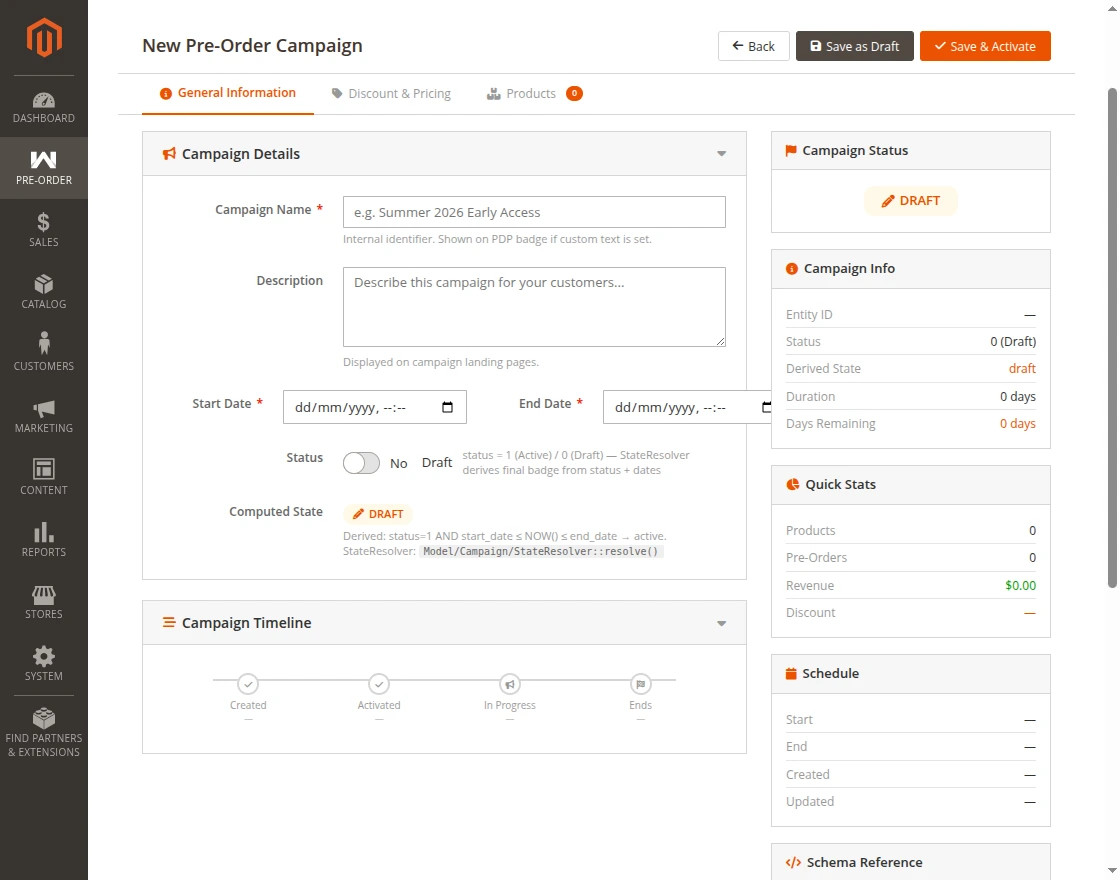1120x880 pixels.
Task: Click the Magento logo
Action: click(x=44, y=37)
